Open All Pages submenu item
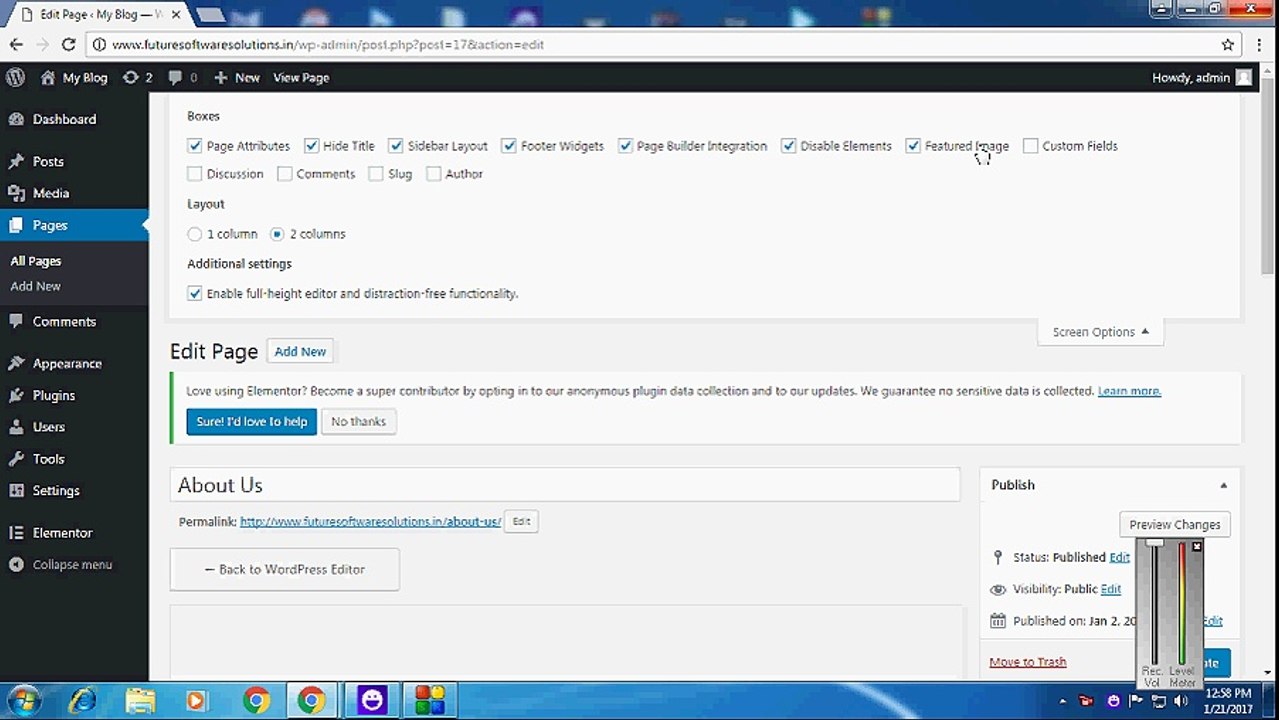Screen dimensions: 1279x720 [36, 261]
